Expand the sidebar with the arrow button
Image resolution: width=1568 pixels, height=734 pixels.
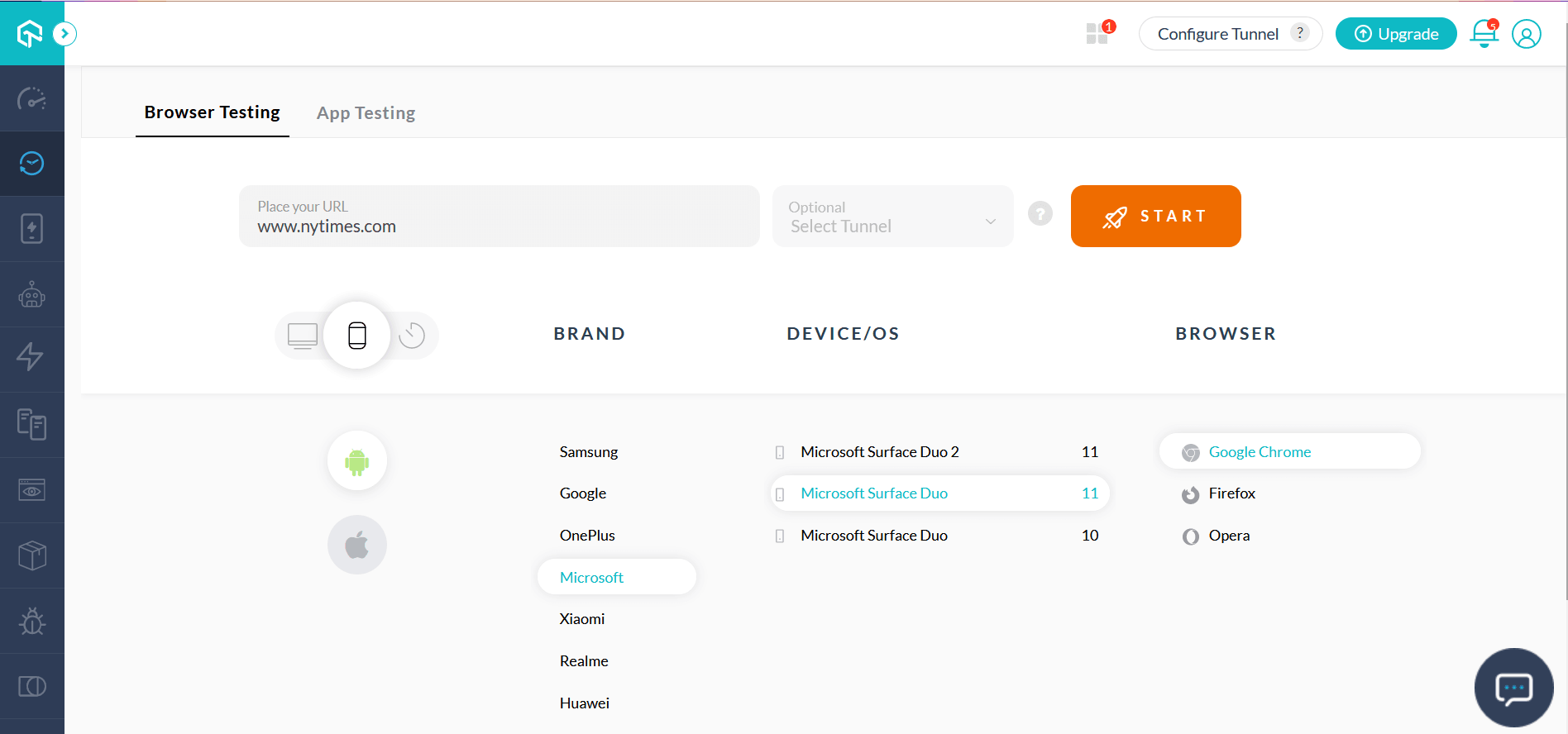pyautogui.click(x=65, y=34)
